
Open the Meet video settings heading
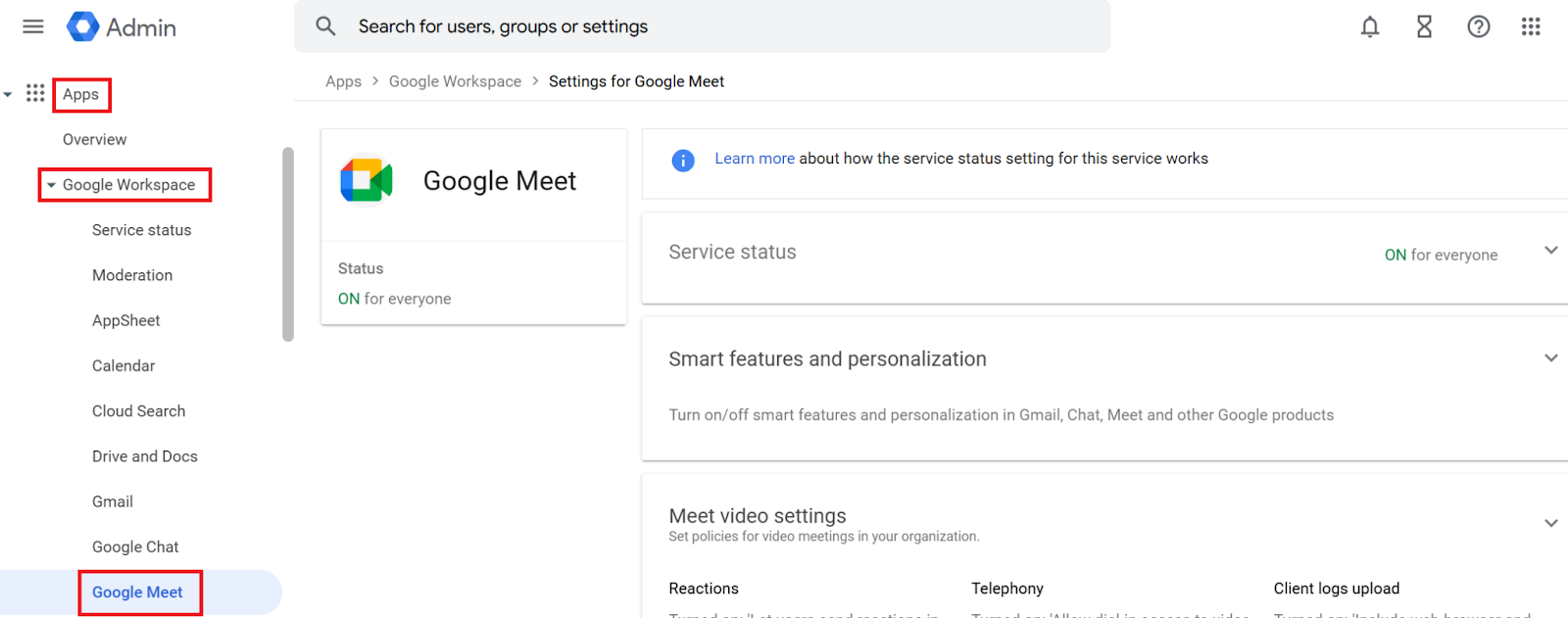(758, 515)
